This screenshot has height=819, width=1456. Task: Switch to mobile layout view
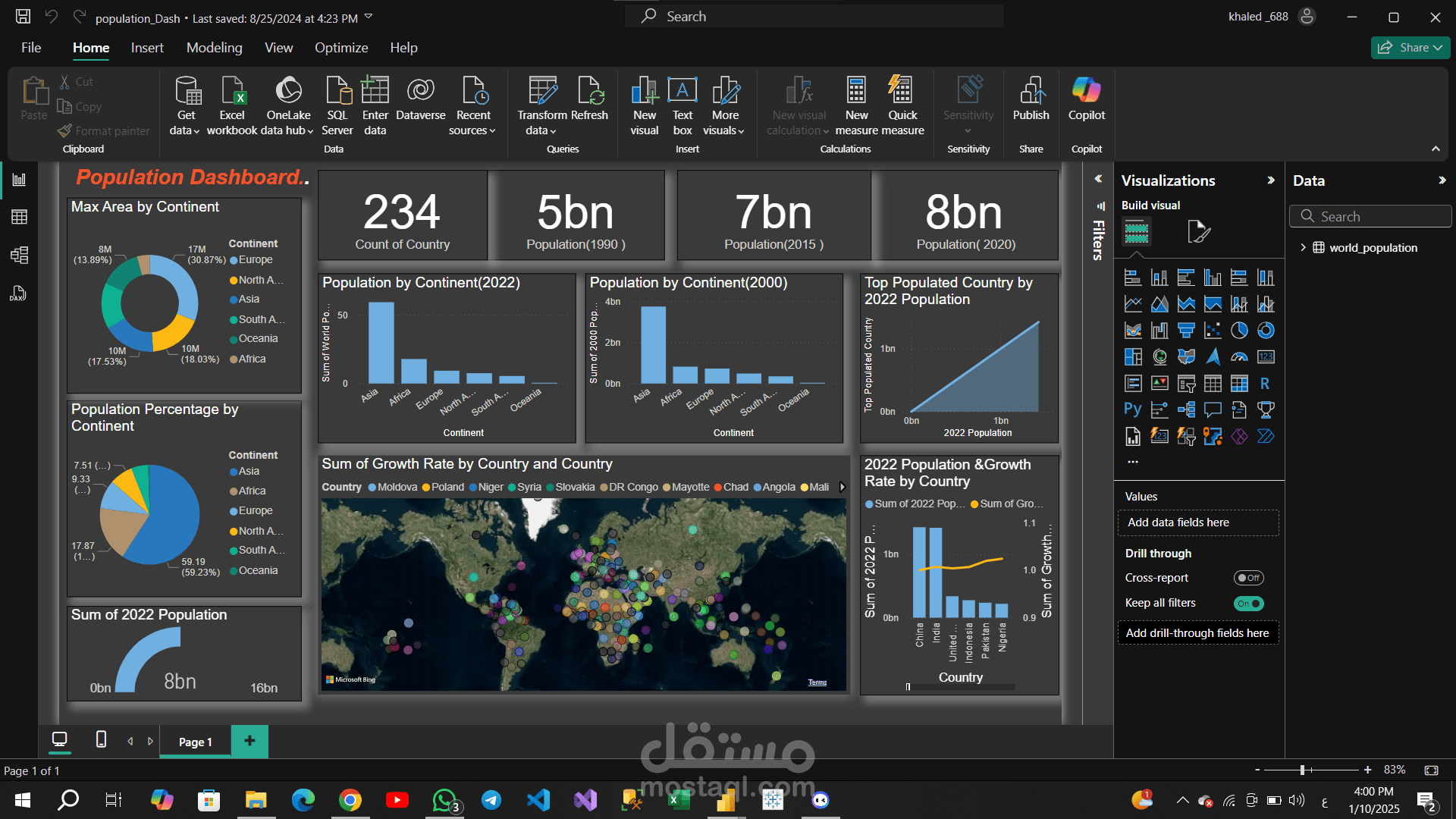[101, 739]
